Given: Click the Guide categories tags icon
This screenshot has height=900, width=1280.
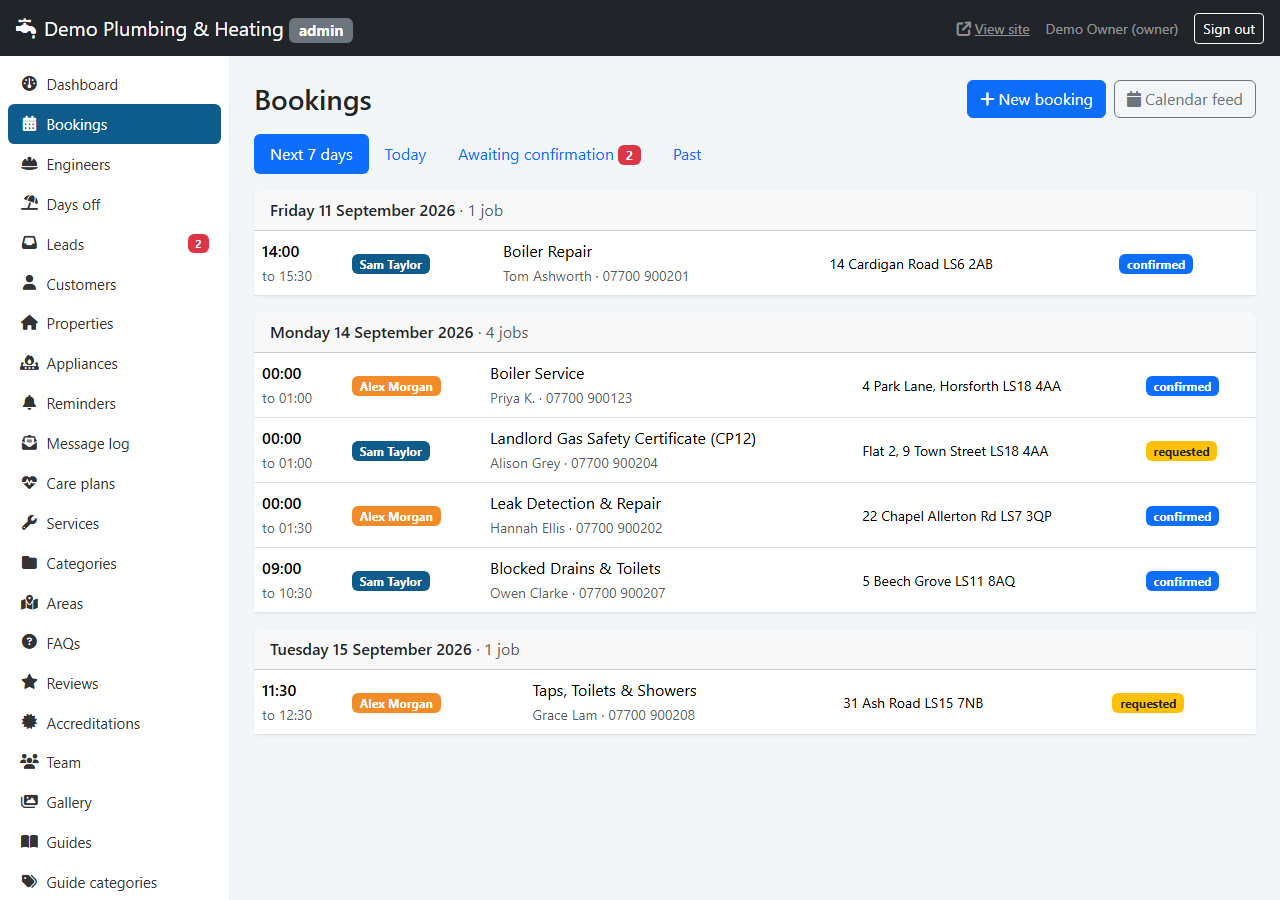Looking at the screenshot, I should 29,882.
